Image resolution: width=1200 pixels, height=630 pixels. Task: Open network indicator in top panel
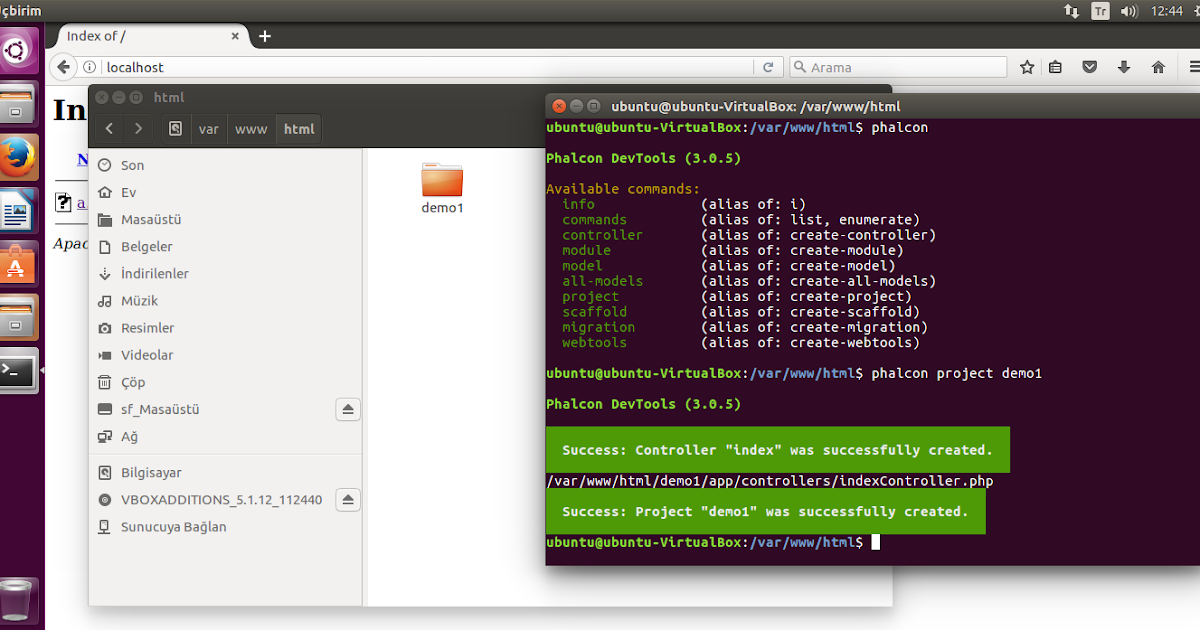coord(1072,11)
